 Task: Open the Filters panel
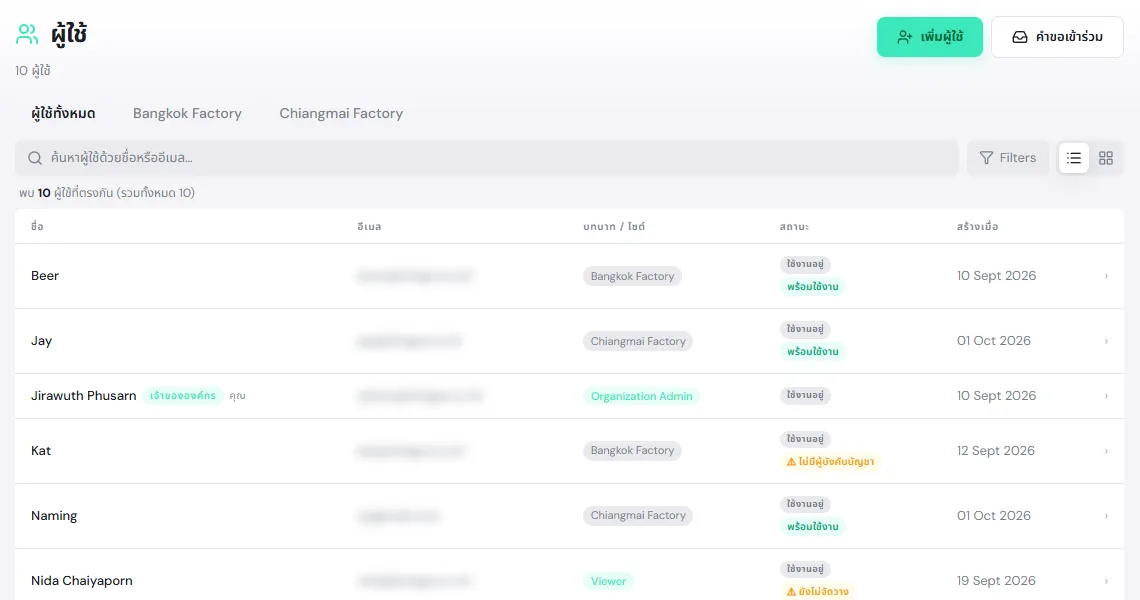(x=1008, y=158)
